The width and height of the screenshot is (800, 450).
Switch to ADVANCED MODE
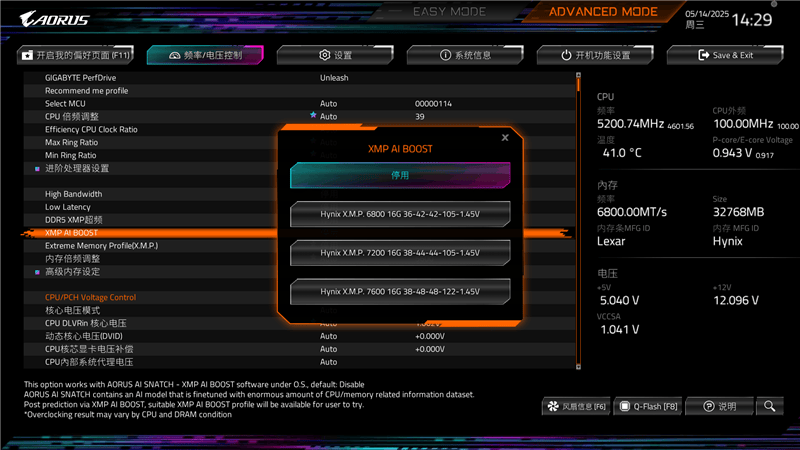click(x=603, y=11)
